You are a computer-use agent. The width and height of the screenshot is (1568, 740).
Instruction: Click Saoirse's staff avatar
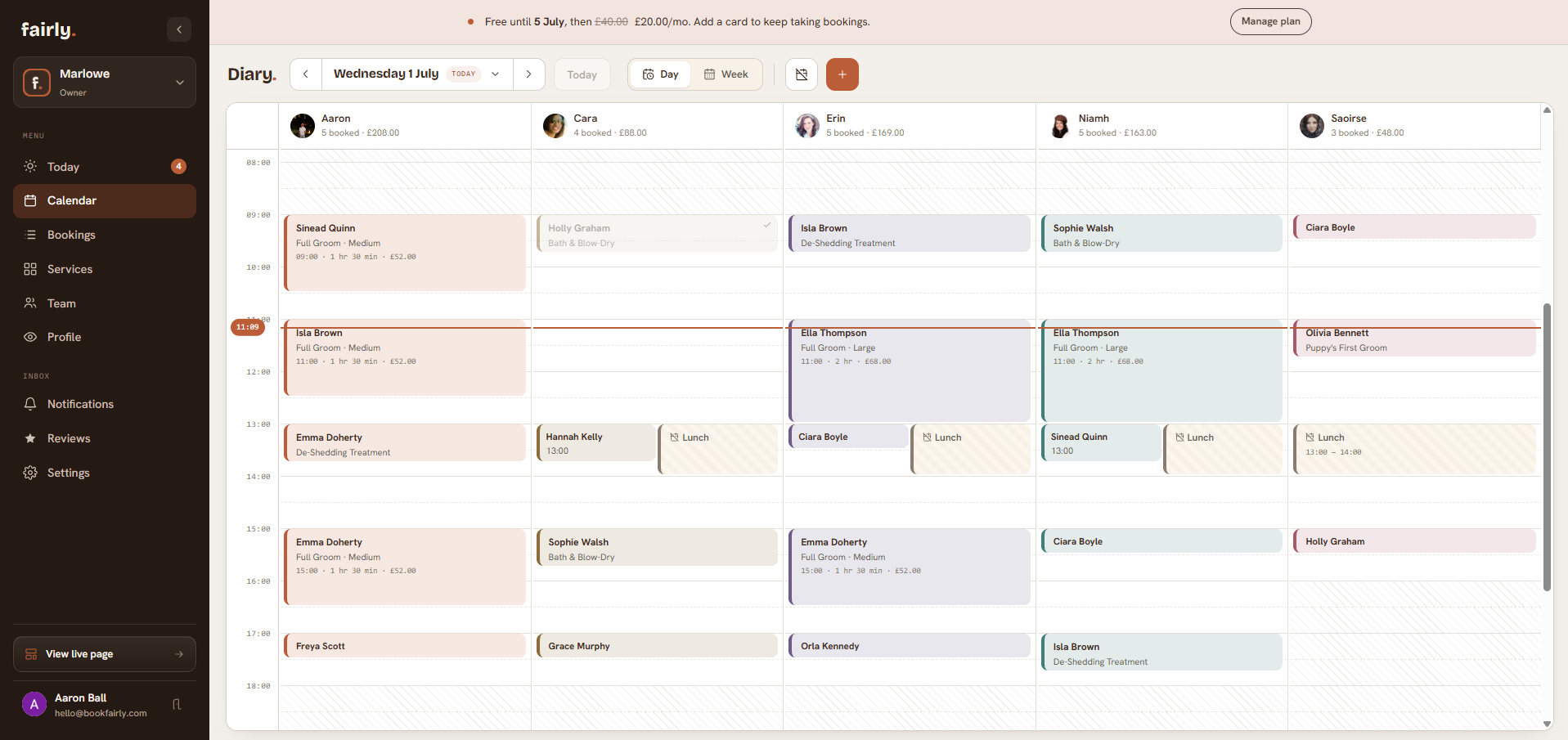coord(1312,126)
